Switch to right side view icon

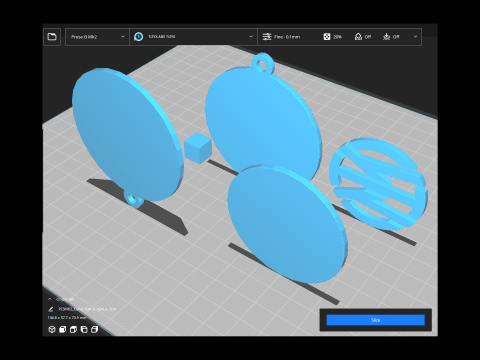pos(95,329)
